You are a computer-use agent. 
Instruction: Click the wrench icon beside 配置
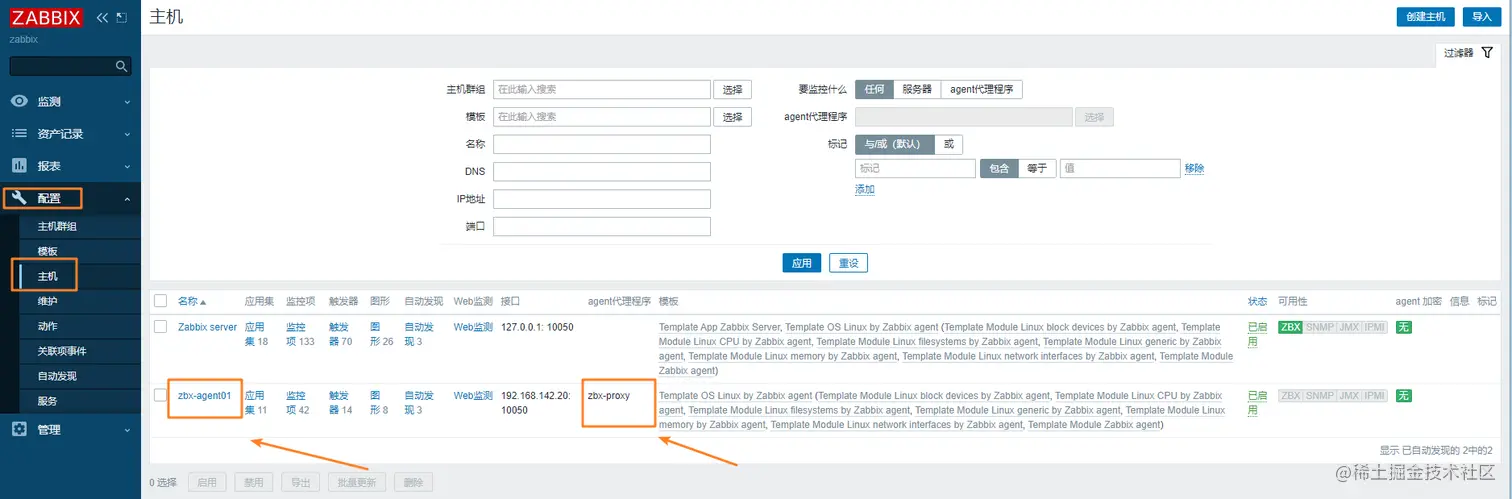[19, 198]
